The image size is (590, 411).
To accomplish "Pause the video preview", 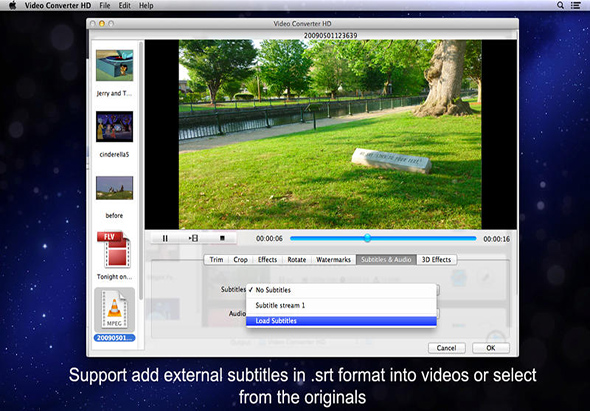I will [165, 238].
